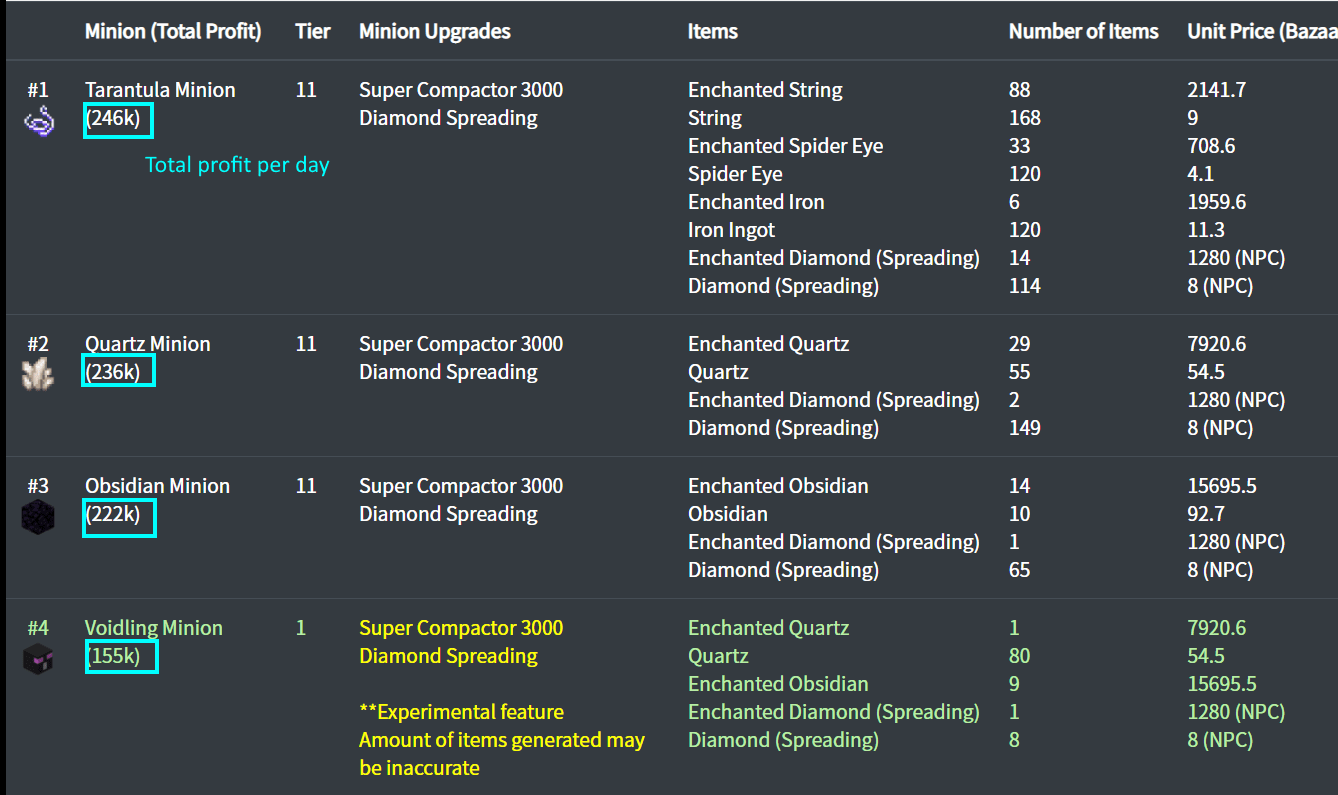This screenshot has height=795, width=1338.
Task: Select the 222k Obsidian profit value
Action: click(x=119, y=515)
